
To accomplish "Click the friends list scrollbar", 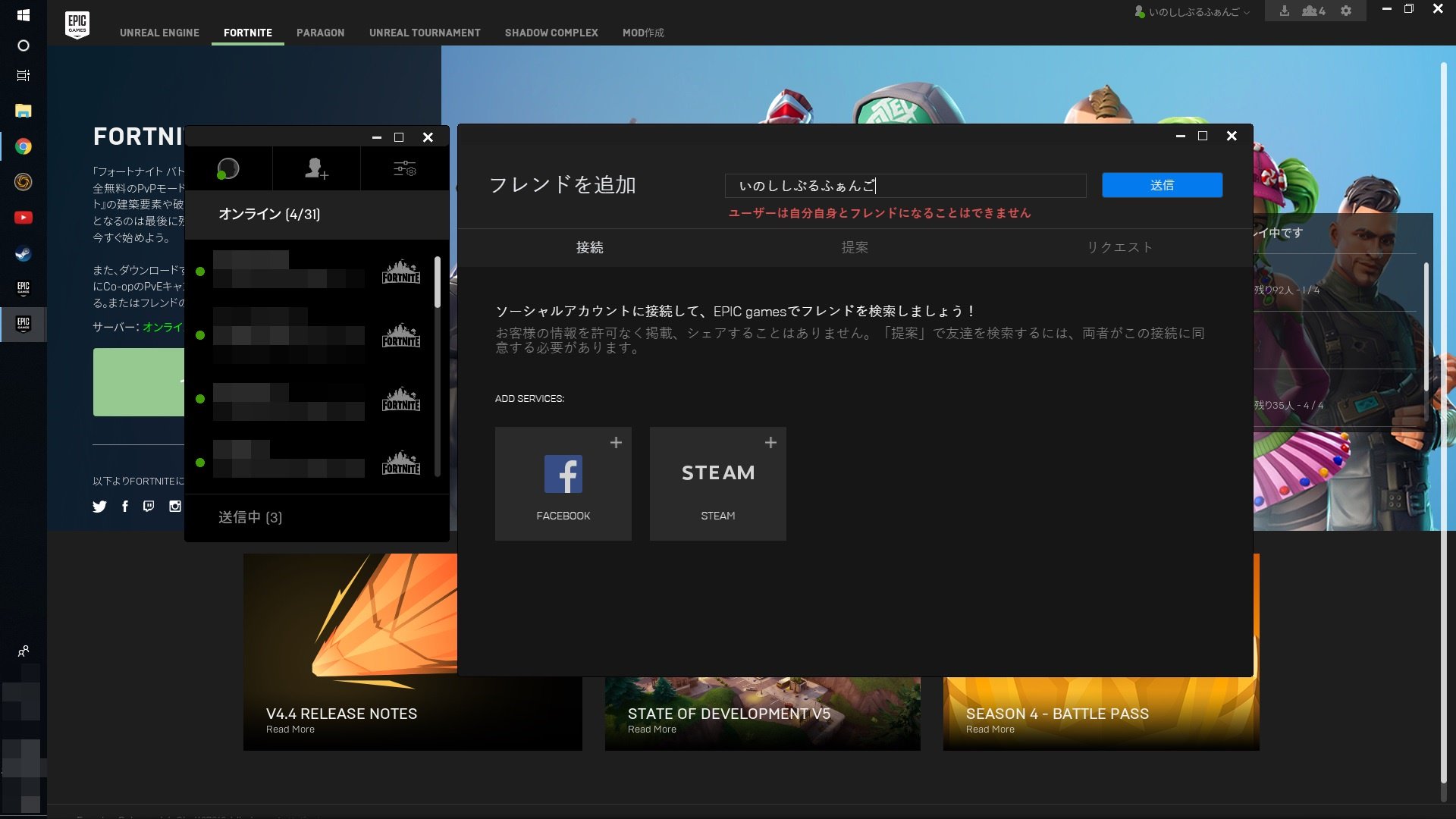I will tap(438, 282).
